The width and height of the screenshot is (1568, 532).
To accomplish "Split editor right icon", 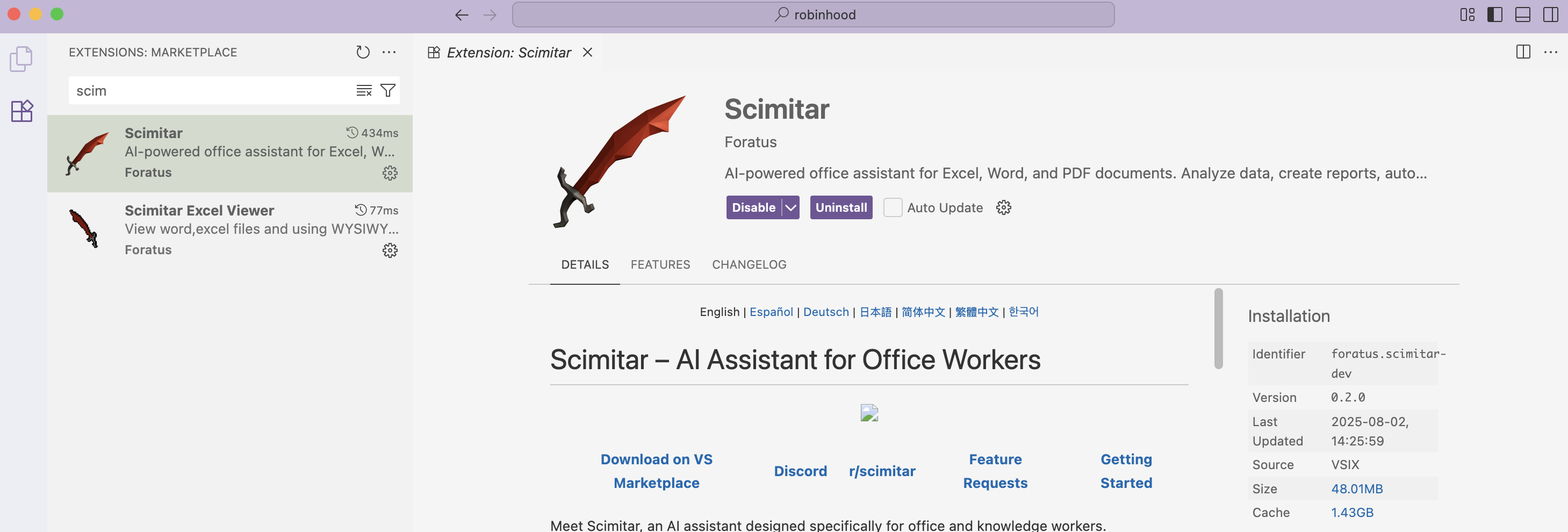I will coord(1523,52).
